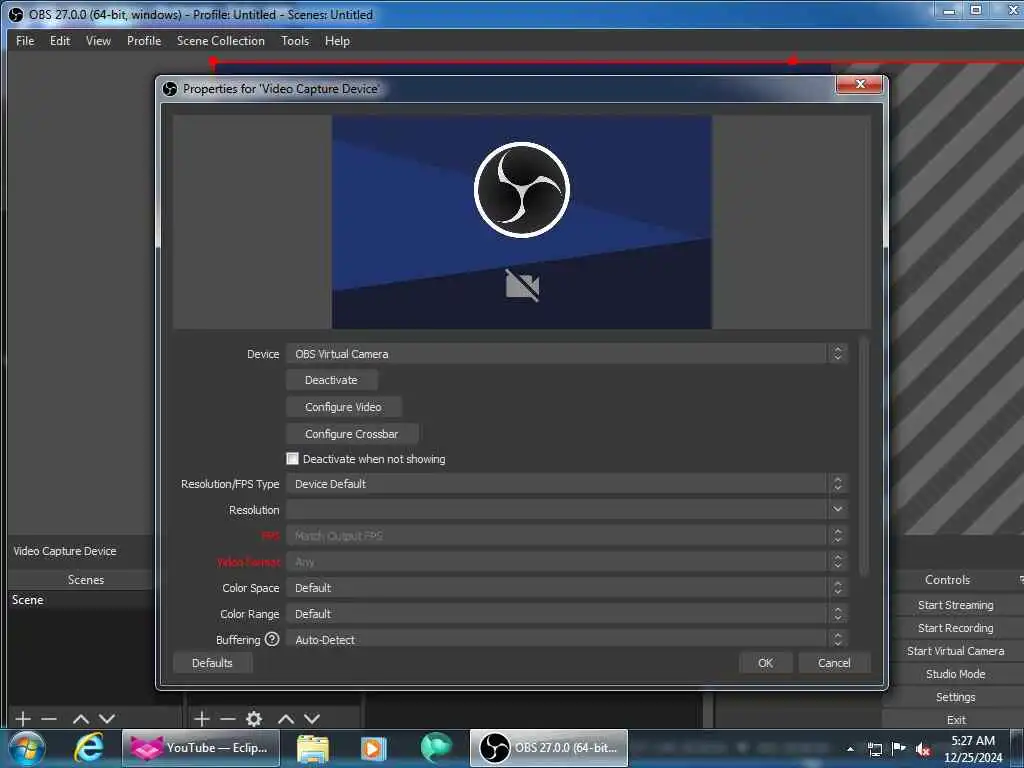The width and height of the screenshot is (1024, 768).
Task: Open Windows Explorer folder icon in taskbar
Action: [x=313, y=748]
